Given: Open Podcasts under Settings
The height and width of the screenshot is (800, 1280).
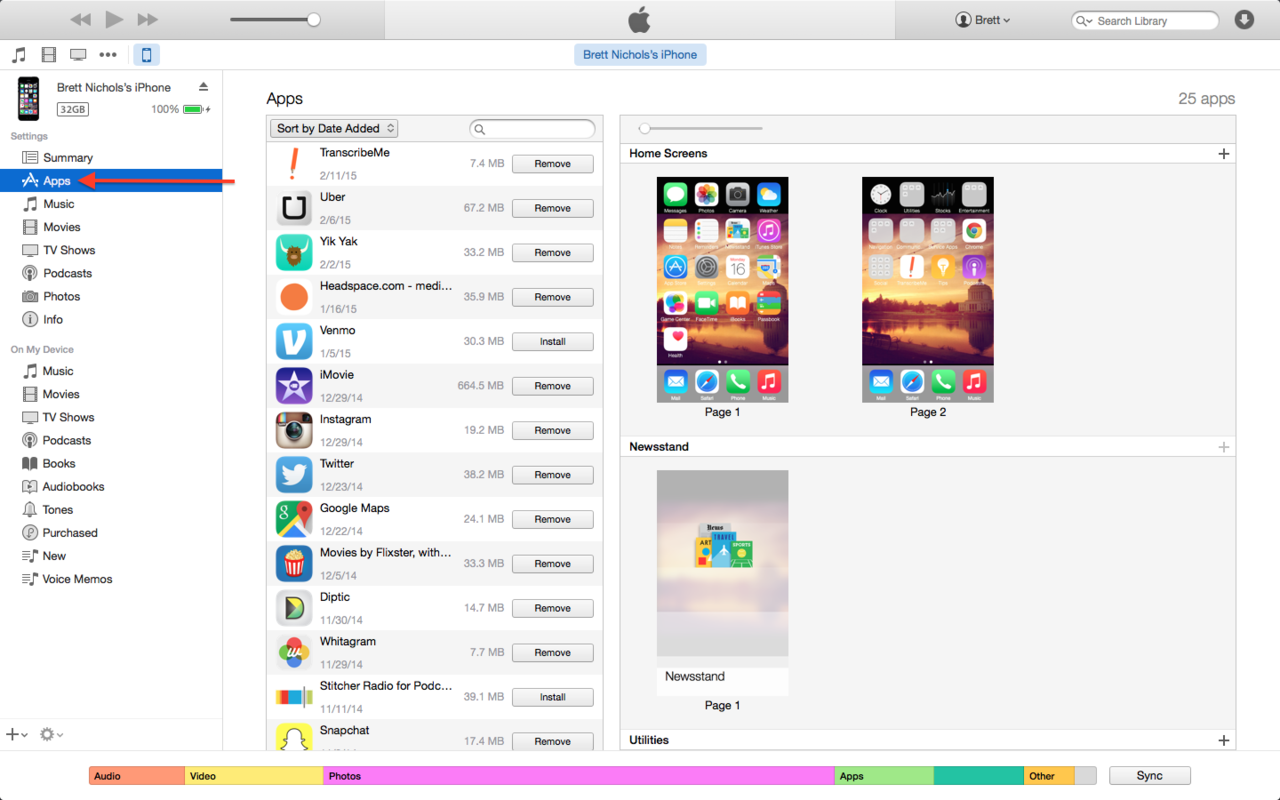Looking at the screenshot, I should (67, 273).
